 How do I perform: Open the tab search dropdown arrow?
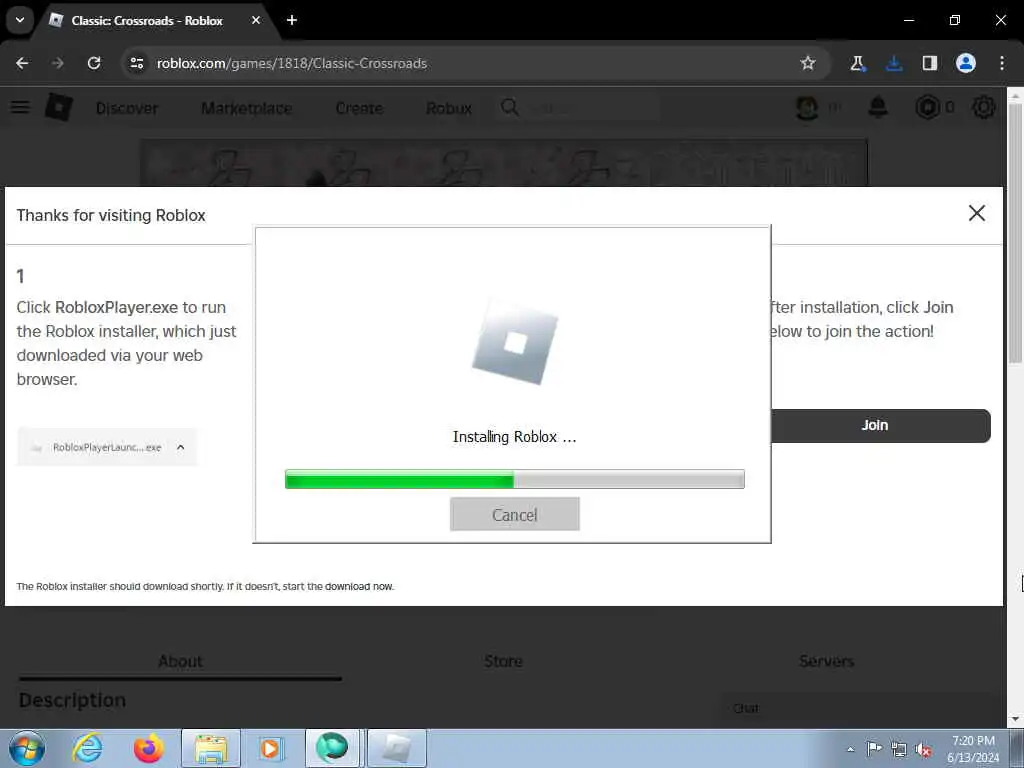pos(20,20)
